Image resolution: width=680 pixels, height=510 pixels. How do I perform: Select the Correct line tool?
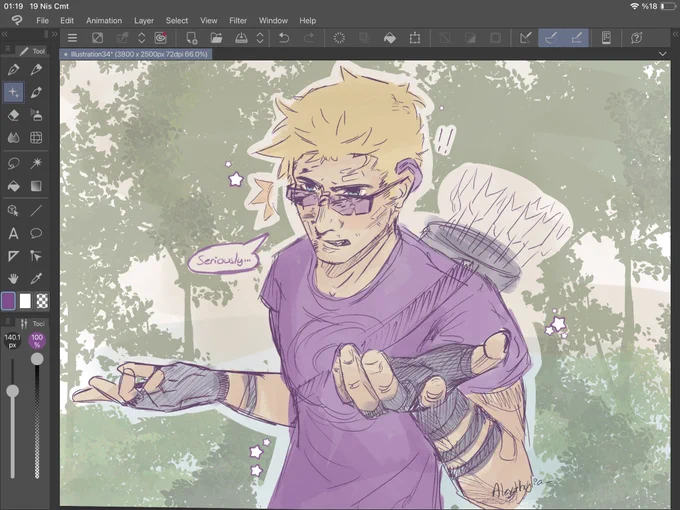tap(36, 256)
